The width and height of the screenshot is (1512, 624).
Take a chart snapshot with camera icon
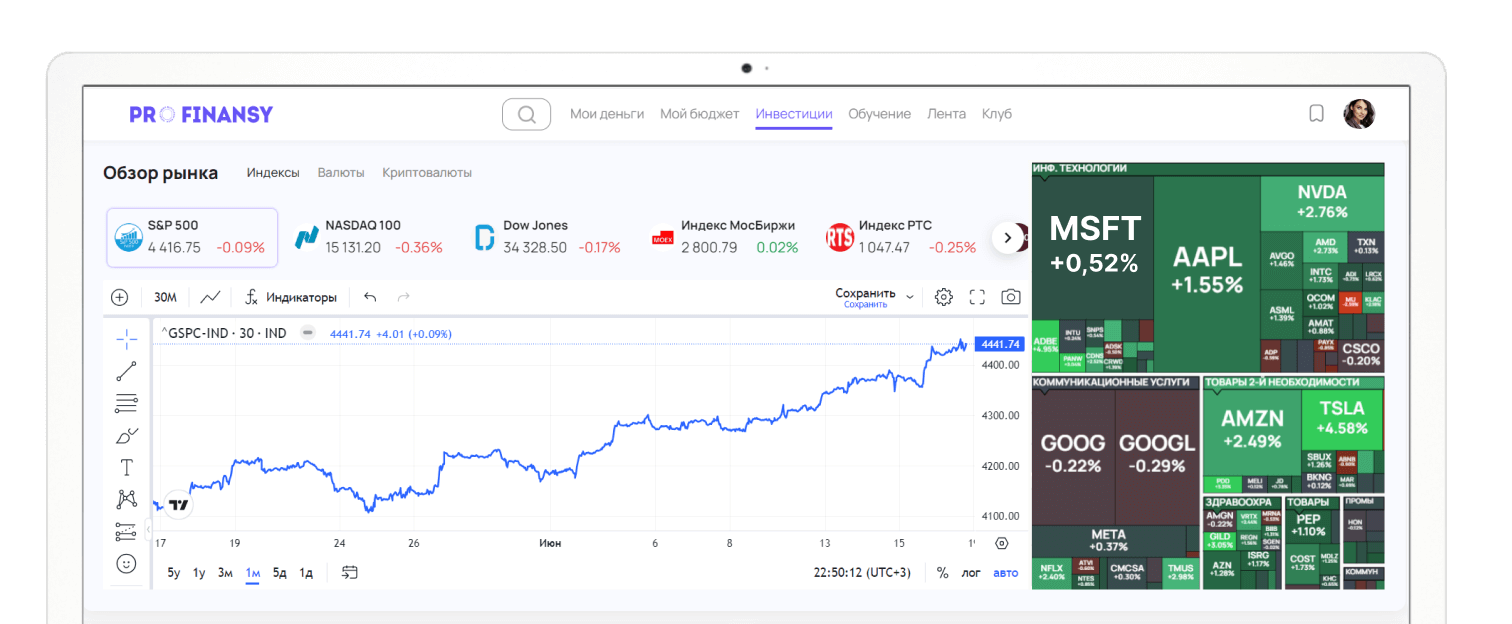(x=1011, y=297)
